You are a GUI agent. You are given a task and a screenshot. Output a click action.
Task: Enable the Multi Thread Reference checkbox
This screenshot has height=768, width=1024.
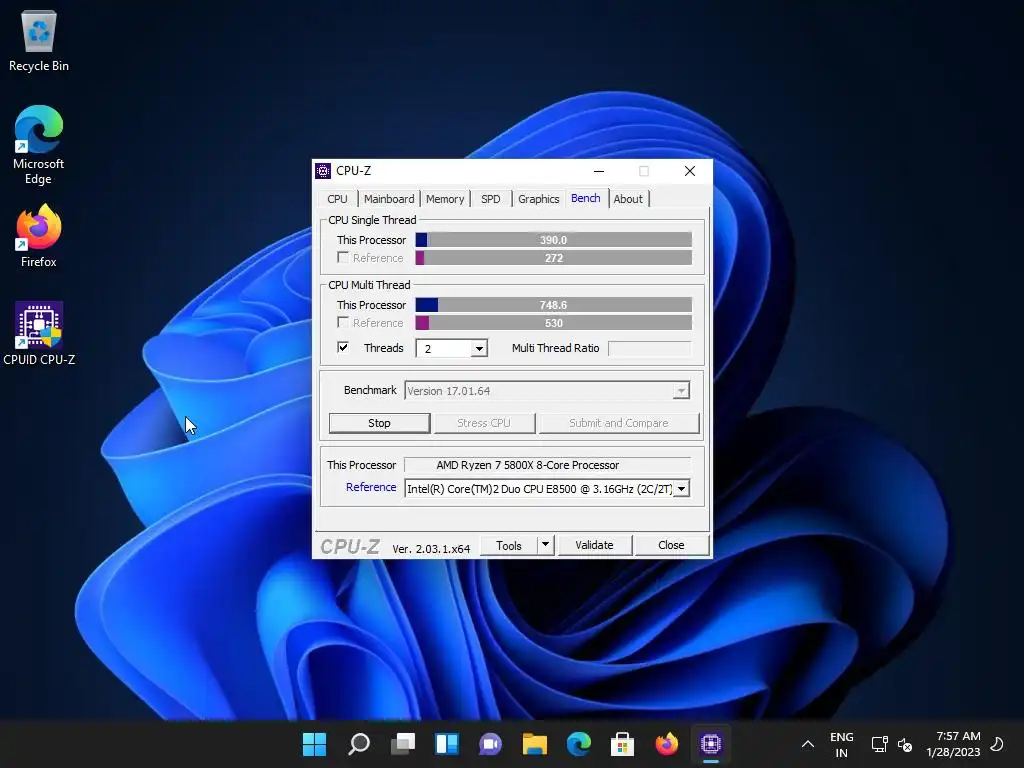pos(343,322)
